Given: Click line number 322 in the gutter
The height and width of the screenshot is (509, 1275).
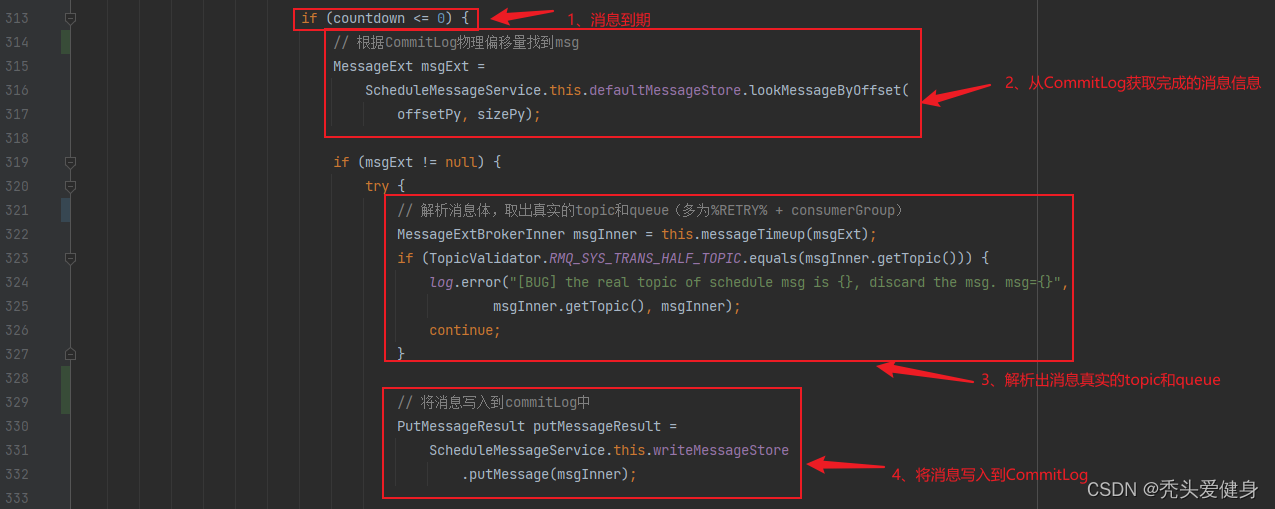Looking at the screenshot, I should pyautogui.click(x=16, y=234).
